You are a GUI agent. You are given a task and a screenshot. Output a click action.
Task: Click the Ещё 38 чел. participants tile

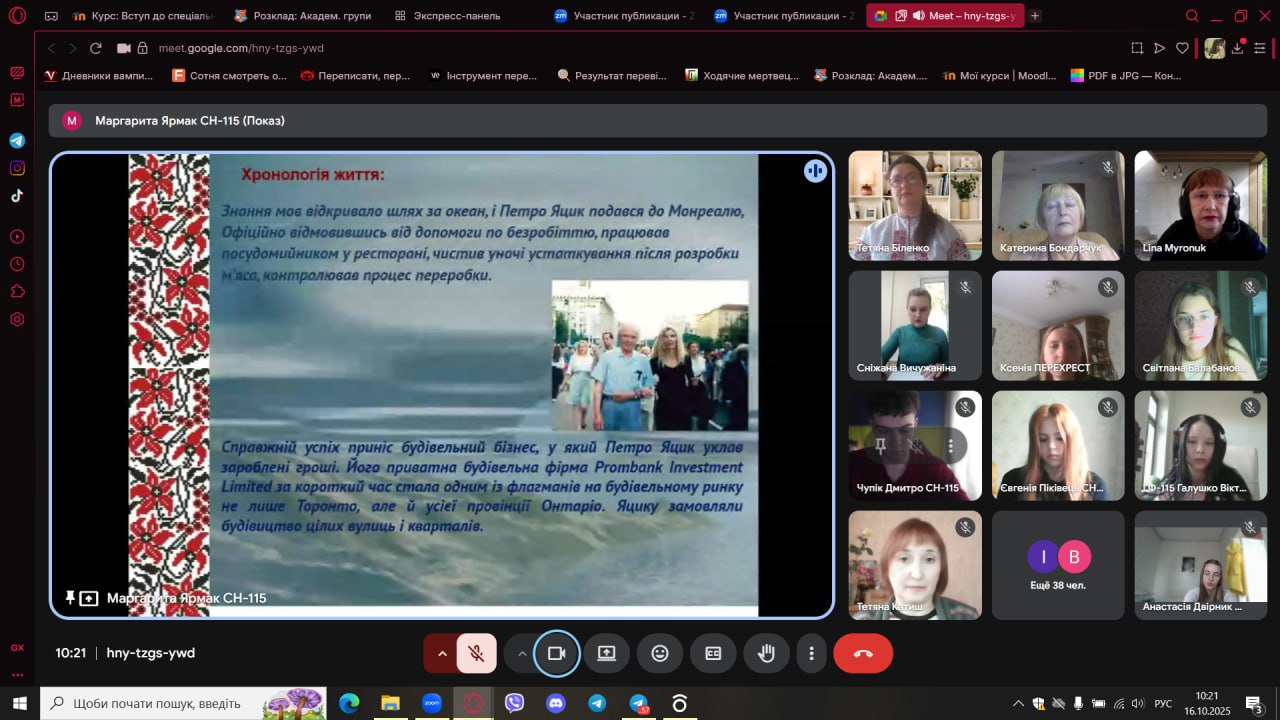tap(1058, 565)
